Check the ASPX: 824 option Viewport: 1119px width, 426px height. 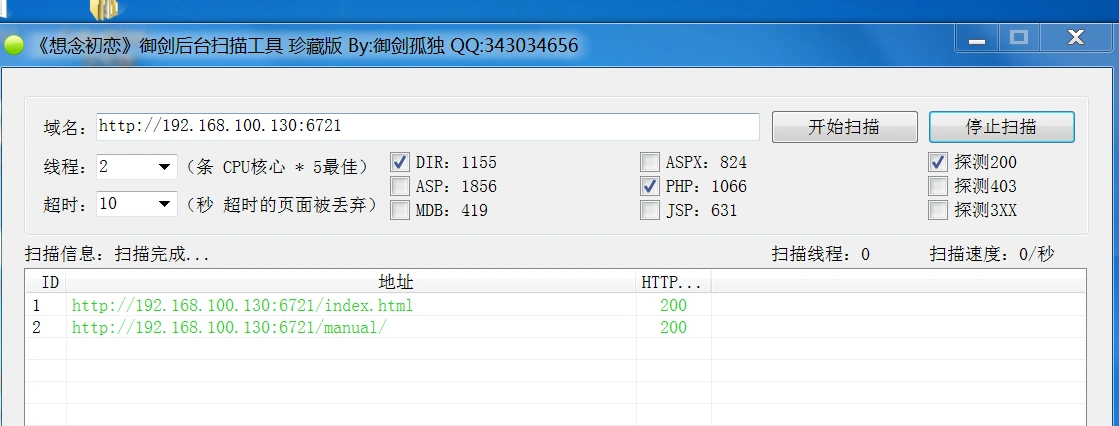(x=650, y=162)
